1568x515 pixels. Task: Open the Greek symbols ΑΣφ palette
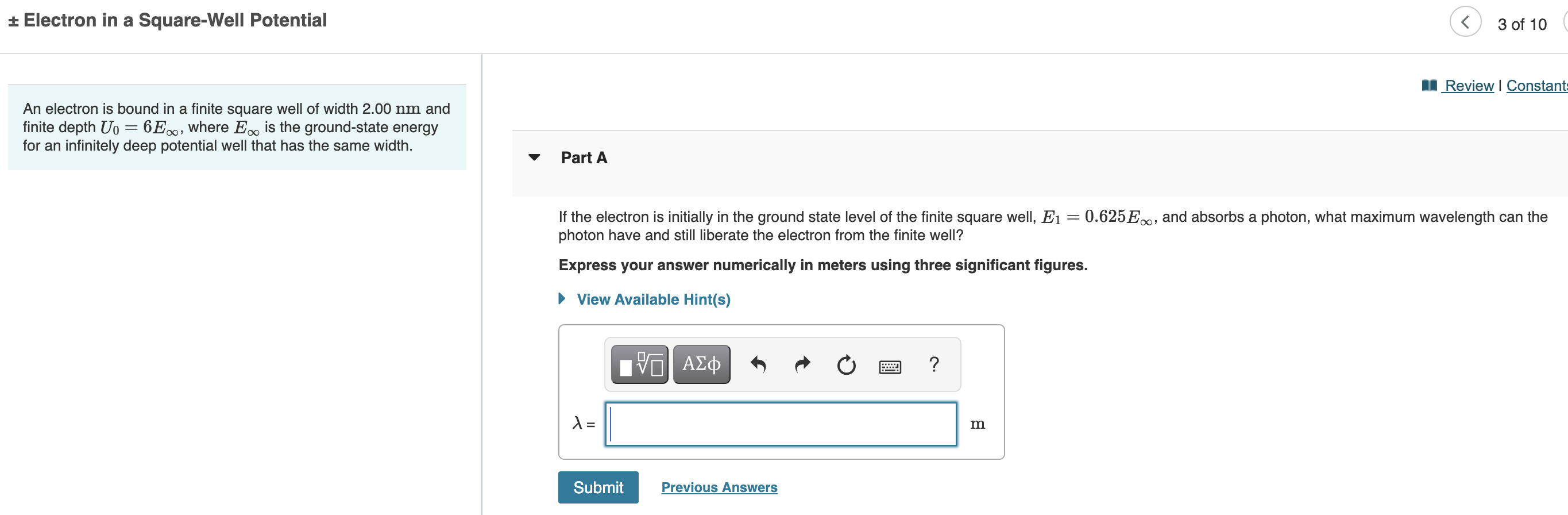click(x=701, y=364)
